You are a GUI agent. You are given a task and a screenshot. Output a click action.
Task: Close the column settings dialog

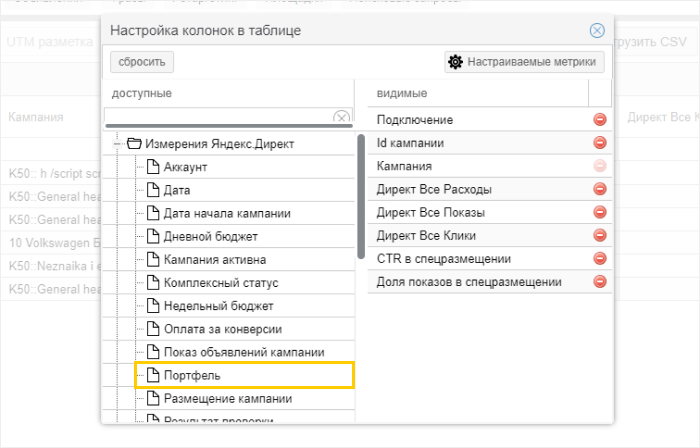click(x=597, y=31)
